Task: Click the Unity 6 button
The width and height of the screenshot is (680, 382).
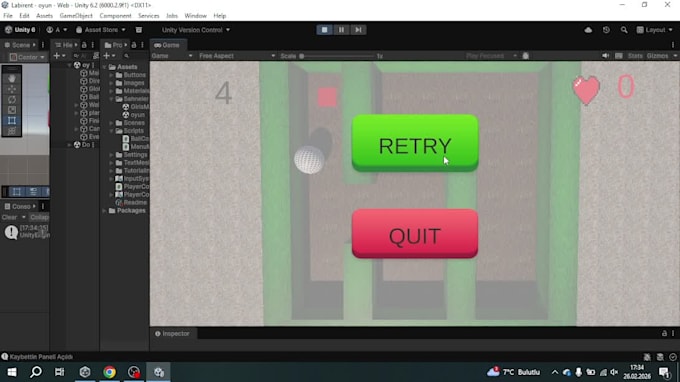Action: [20, 30]
